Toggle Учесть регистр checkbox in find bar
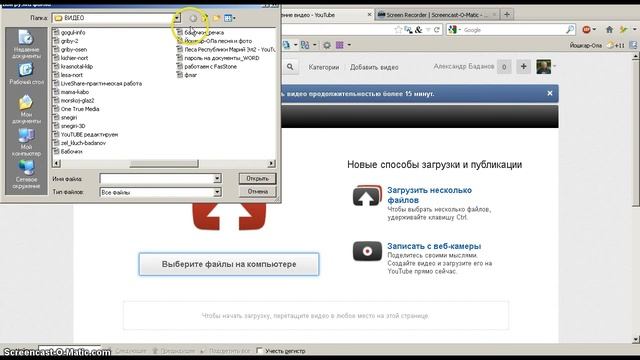This screenshot has height=360, width=640. 259,350
